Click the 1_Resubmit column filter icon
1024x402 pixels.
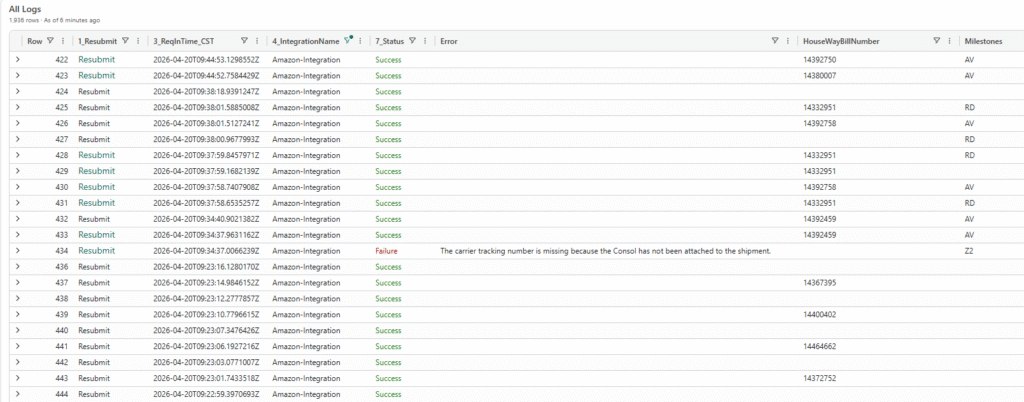click(x=125, y=41)
